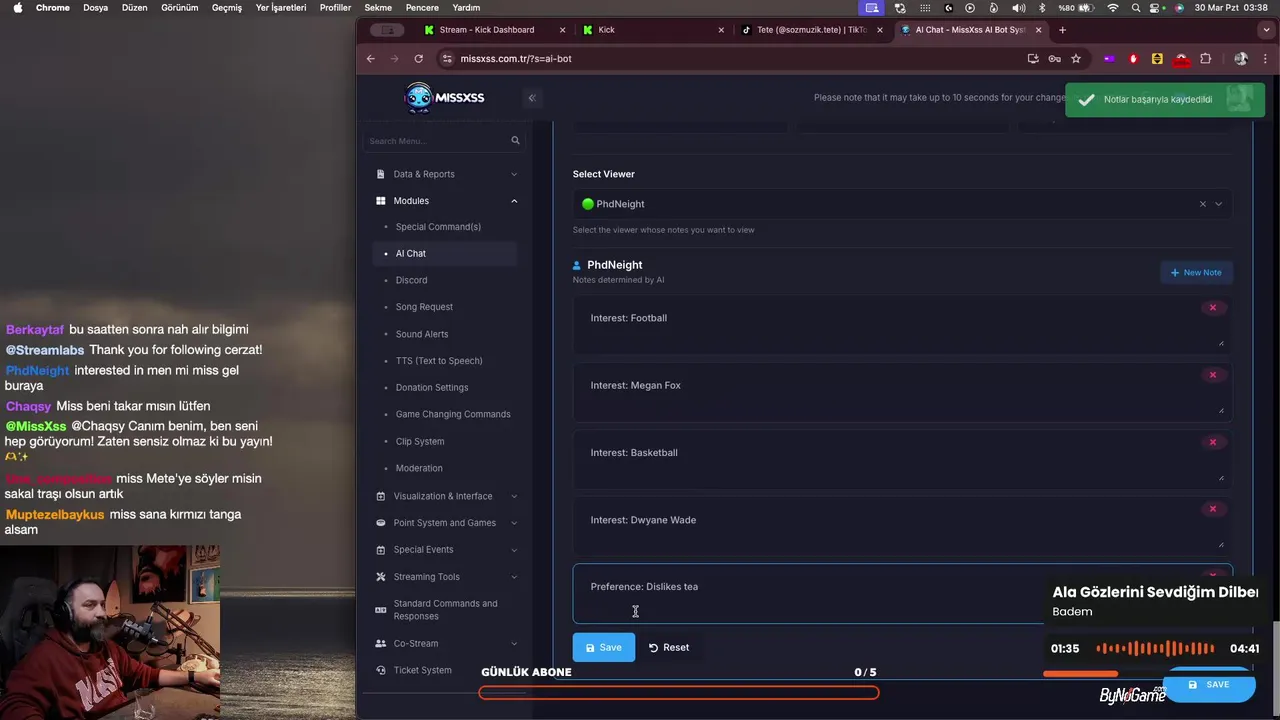Edit the Interest: Football note field

(902, 325)
